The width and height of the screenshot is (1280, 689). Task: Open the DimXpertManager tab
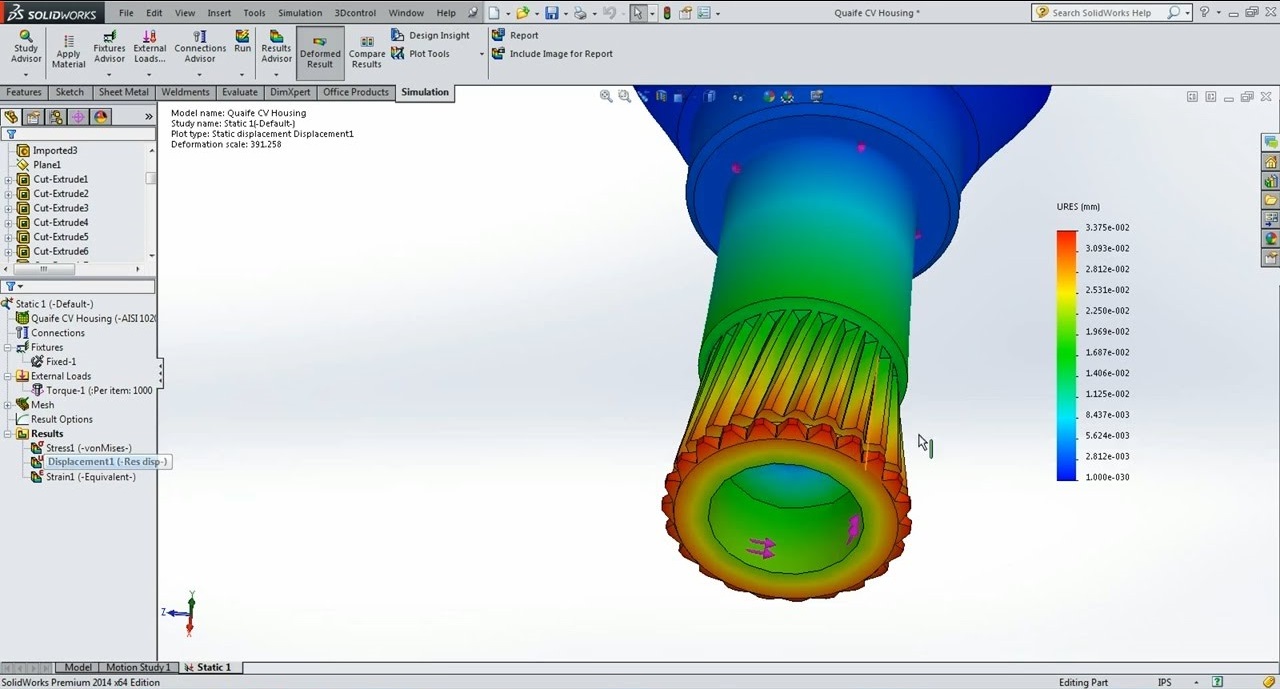click(x=78, y=117)
